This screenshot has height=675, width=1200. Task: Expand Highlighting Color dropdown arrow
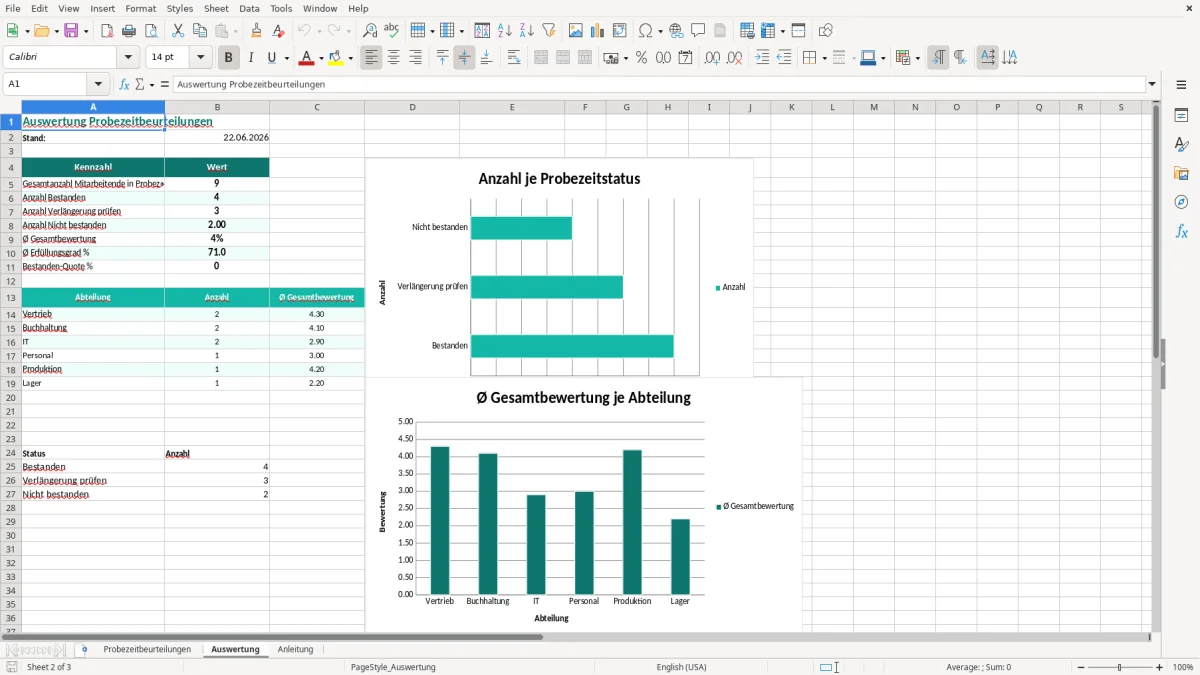351,58
